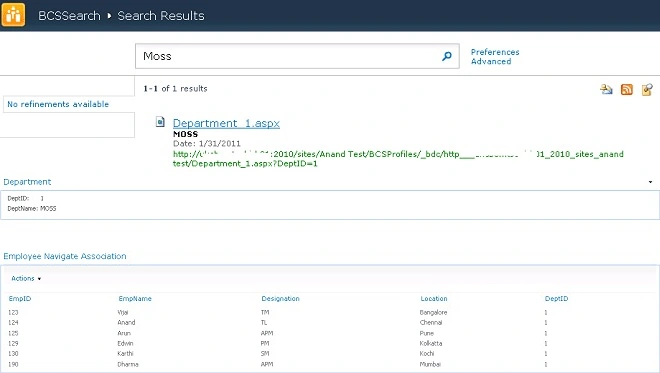This screenshot has width=660, height=373.
Task: Click the search magnifier icon
Action: (447, 56)
